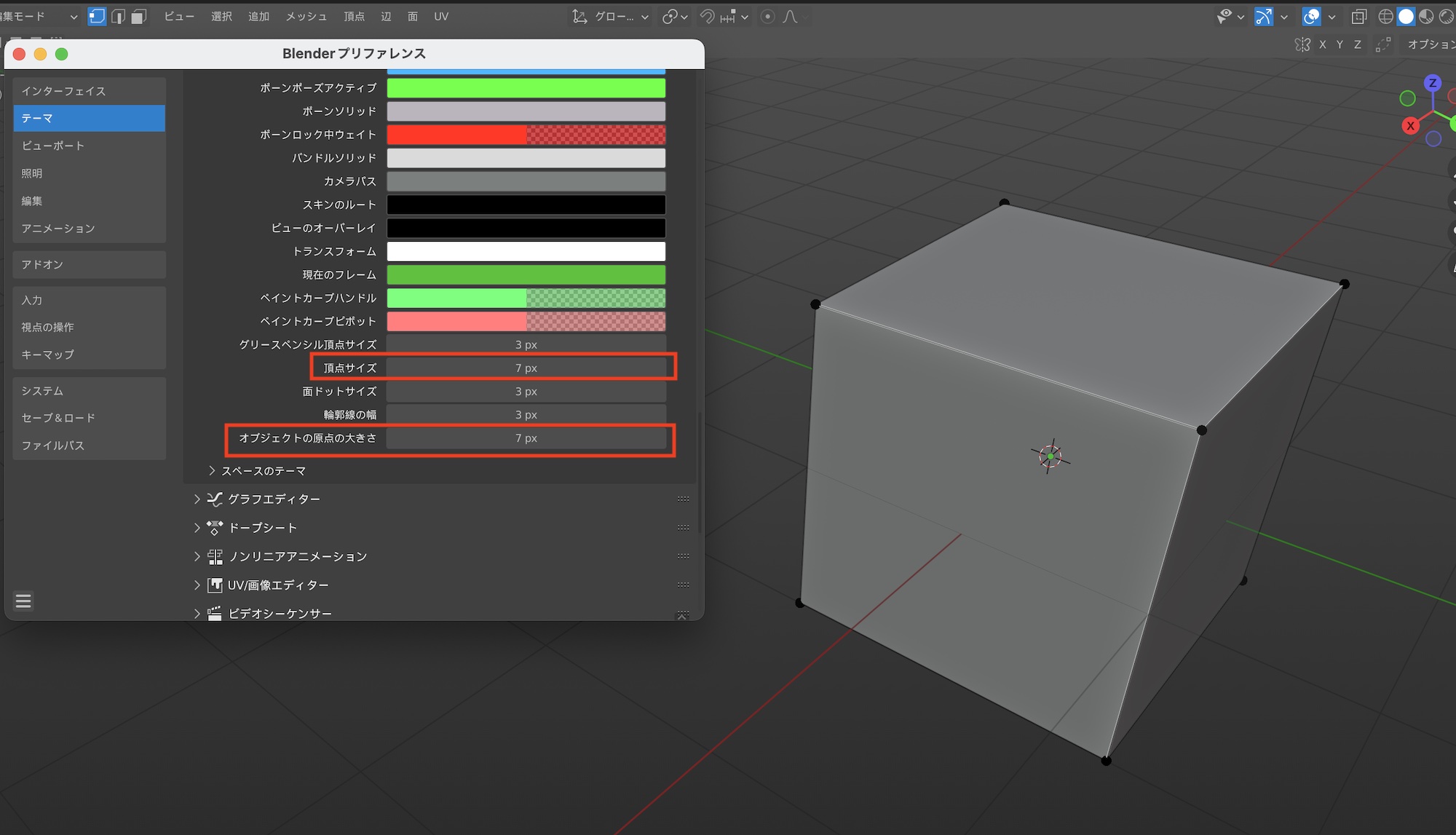The width and height of the screenshot is (1456, 835).
Task: Click the オプション button
Action: (x=1430, y=44)
